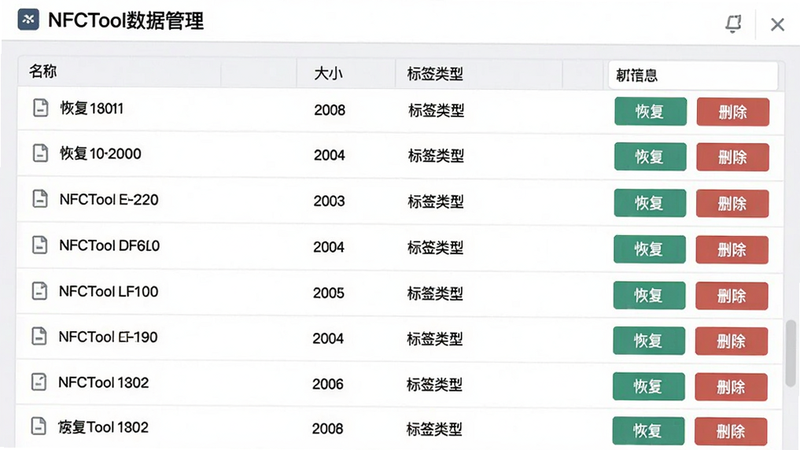Restore the NFCTool DF6L0 entry

(x=649, y=249)
